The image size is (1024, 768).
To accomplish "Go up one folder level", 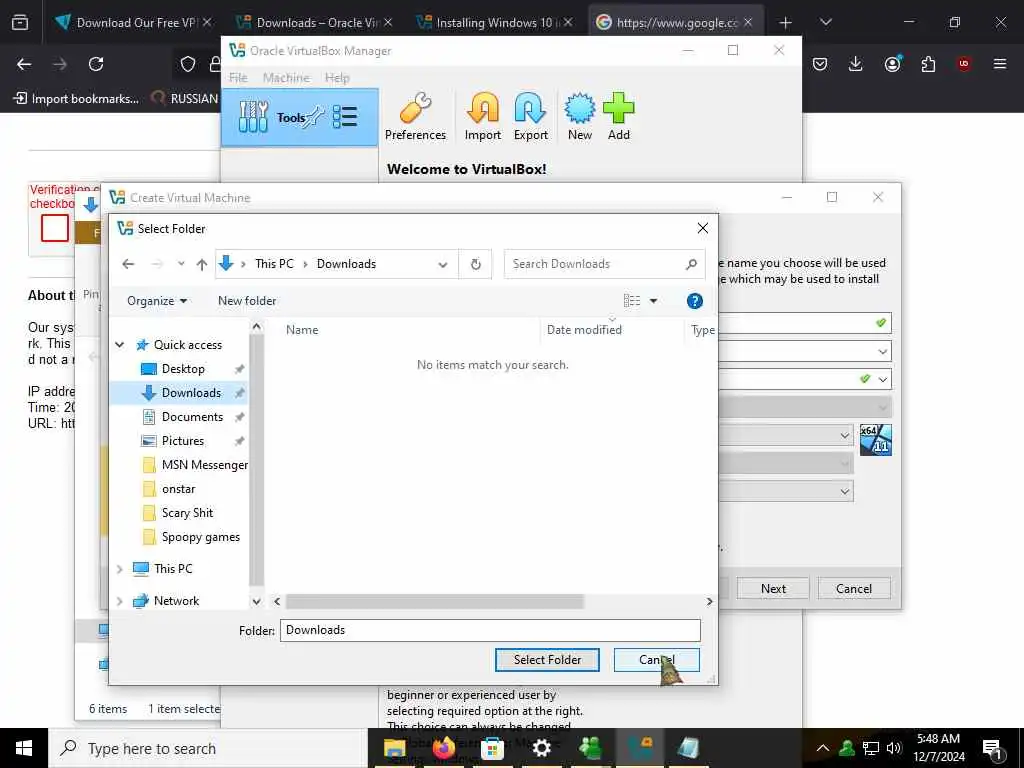I will pos(202,264).
